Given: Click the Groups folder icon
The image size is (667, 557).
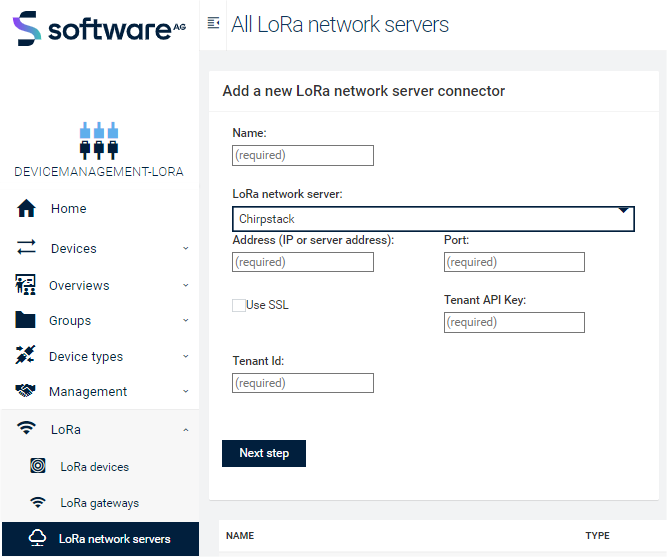Looking at the screenshot, I should point(27,321).
